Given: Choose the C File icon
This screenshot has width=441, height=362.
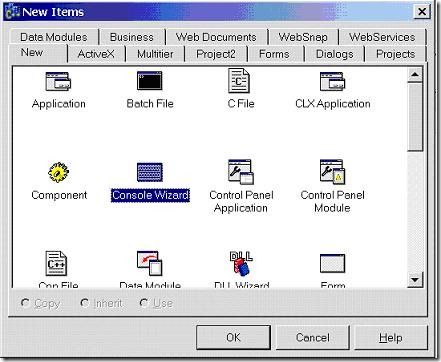Looking at the screenshot, I should pos(239,81).
